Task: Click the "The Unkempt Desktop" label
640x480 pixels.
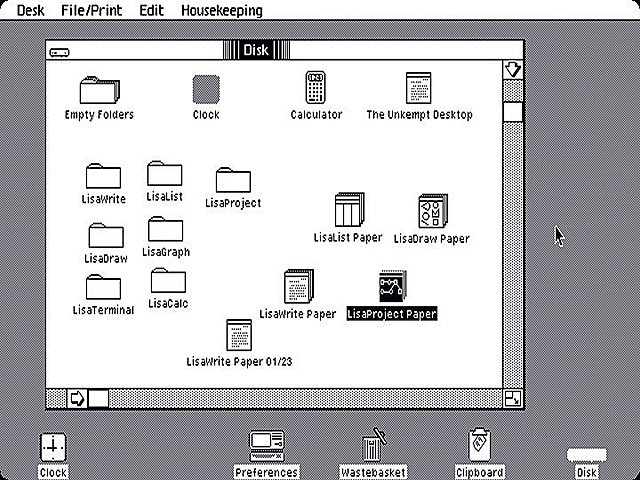Action: coord(420,115)
